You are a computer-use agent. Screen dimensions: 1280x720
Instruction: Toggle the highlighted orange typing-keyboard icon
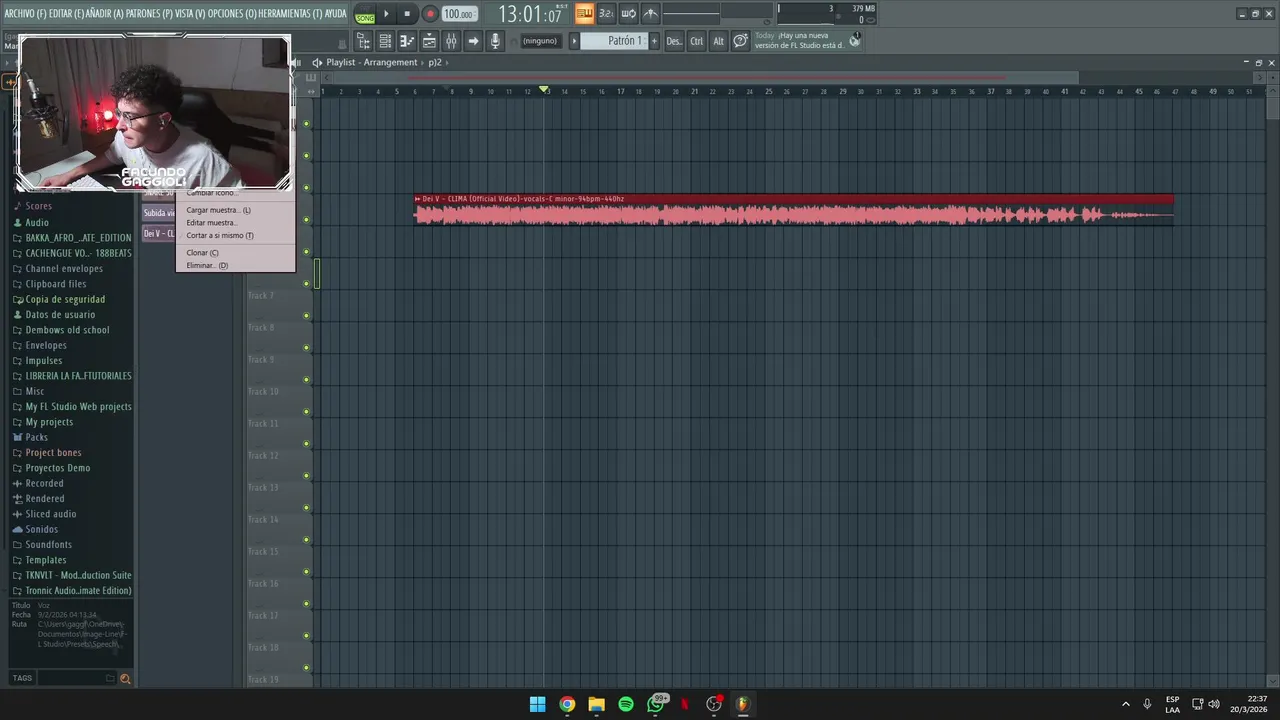point(584,14)
